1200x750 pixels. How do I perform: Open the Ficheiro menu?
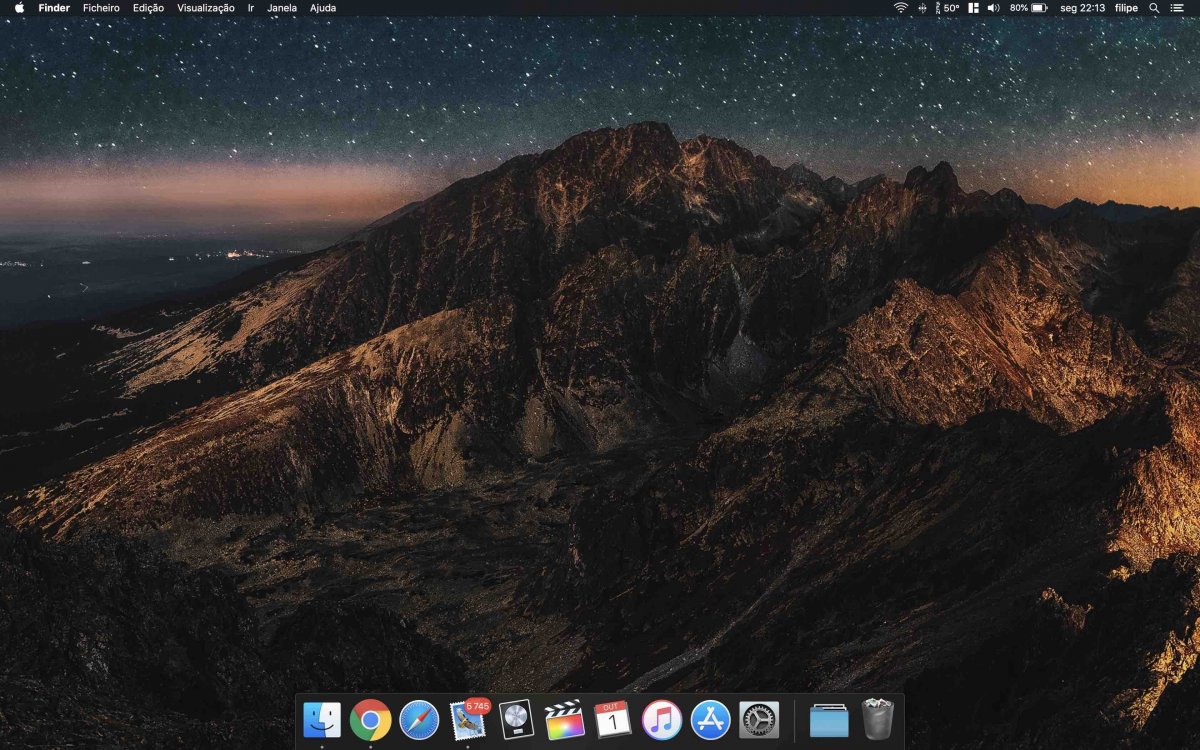[x=101, y=8]
